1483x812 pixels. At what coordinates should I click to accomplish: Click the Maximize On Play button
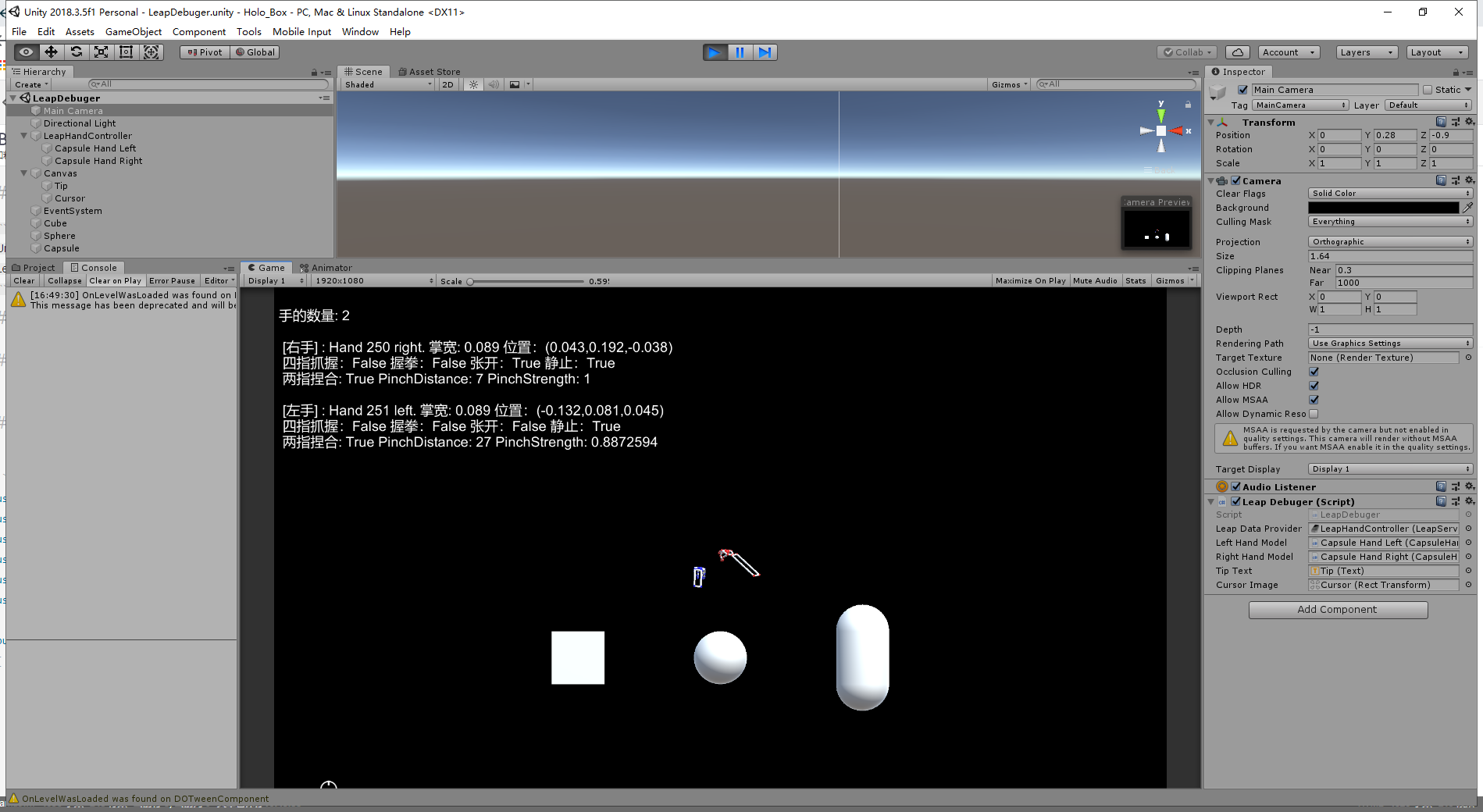[1030, 280]
